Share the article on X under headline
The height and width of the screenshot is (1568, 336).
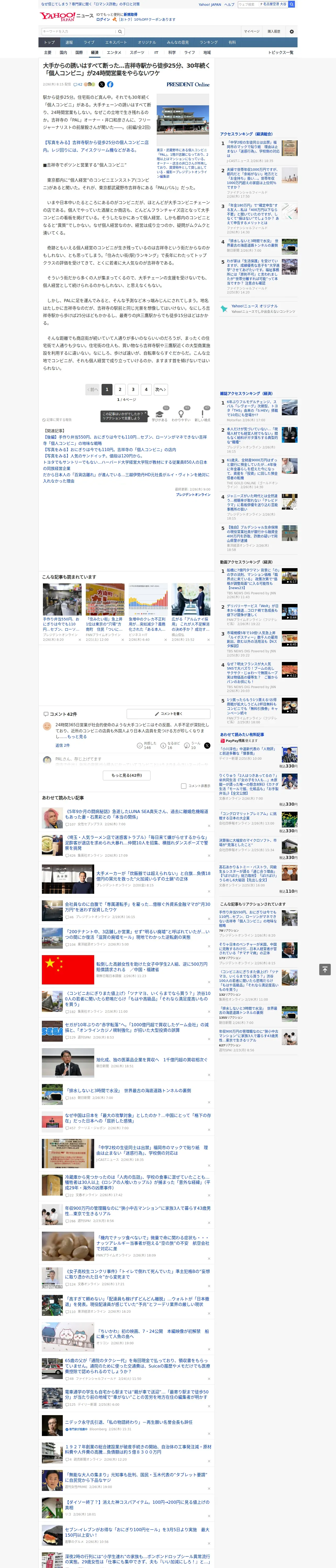click(102, 85)
